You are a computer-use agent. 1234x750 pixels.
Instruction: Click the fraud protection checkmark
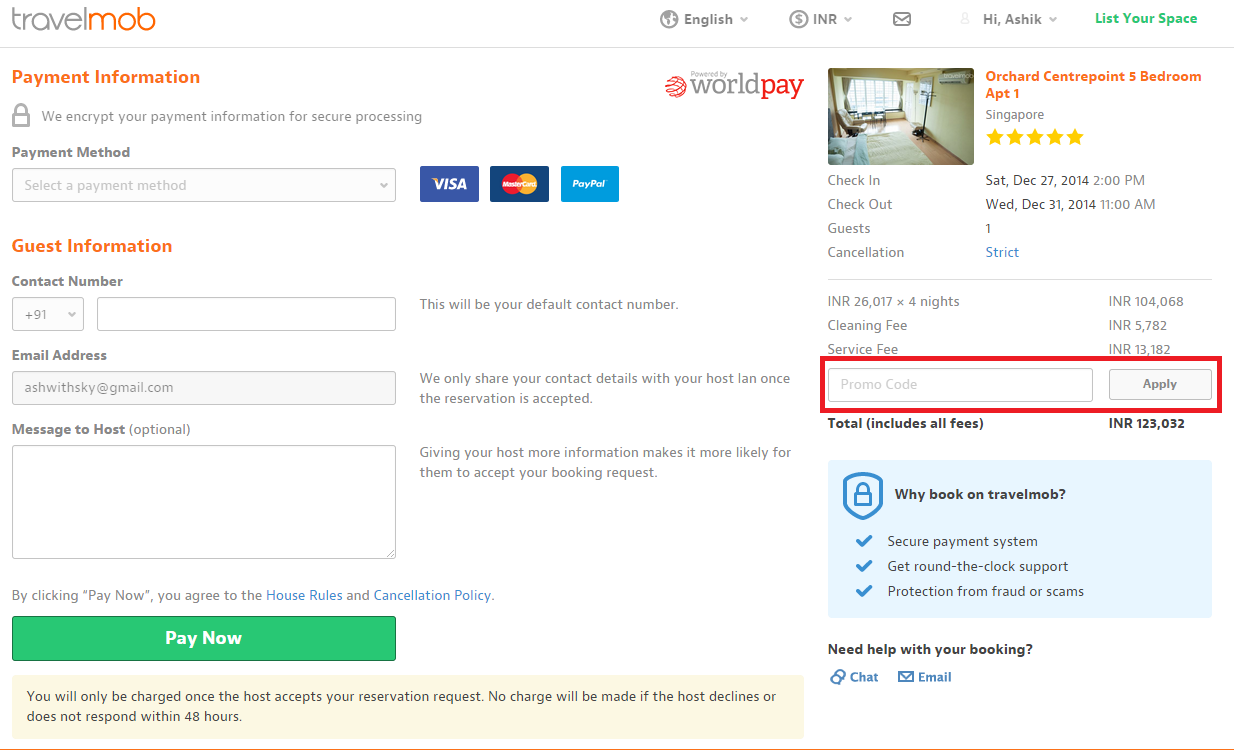(864, 591)
